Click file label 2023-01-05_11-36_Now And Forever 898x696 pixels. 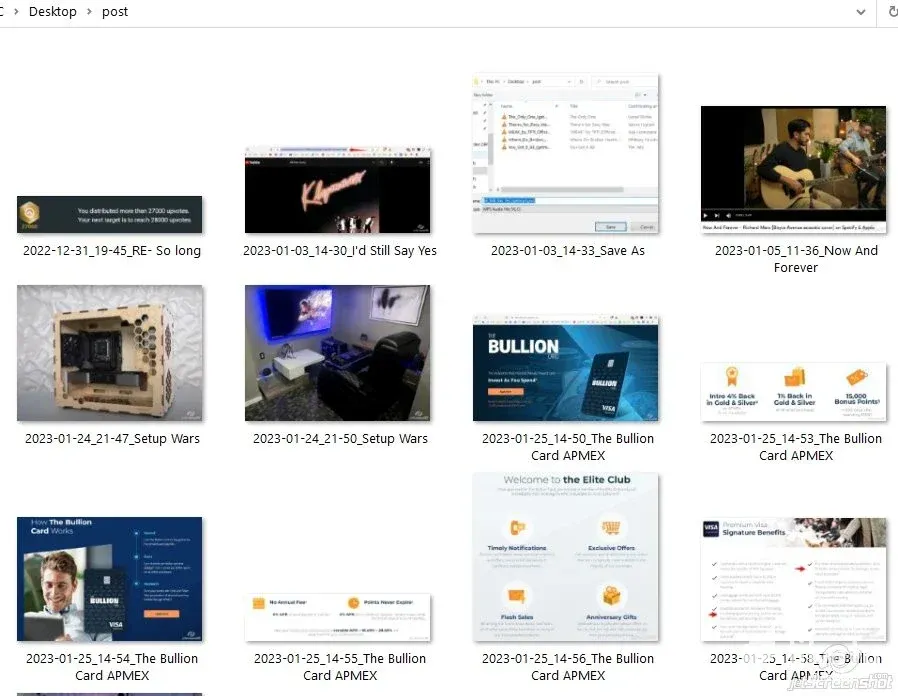pyautogui.click(x=796, y=259)
